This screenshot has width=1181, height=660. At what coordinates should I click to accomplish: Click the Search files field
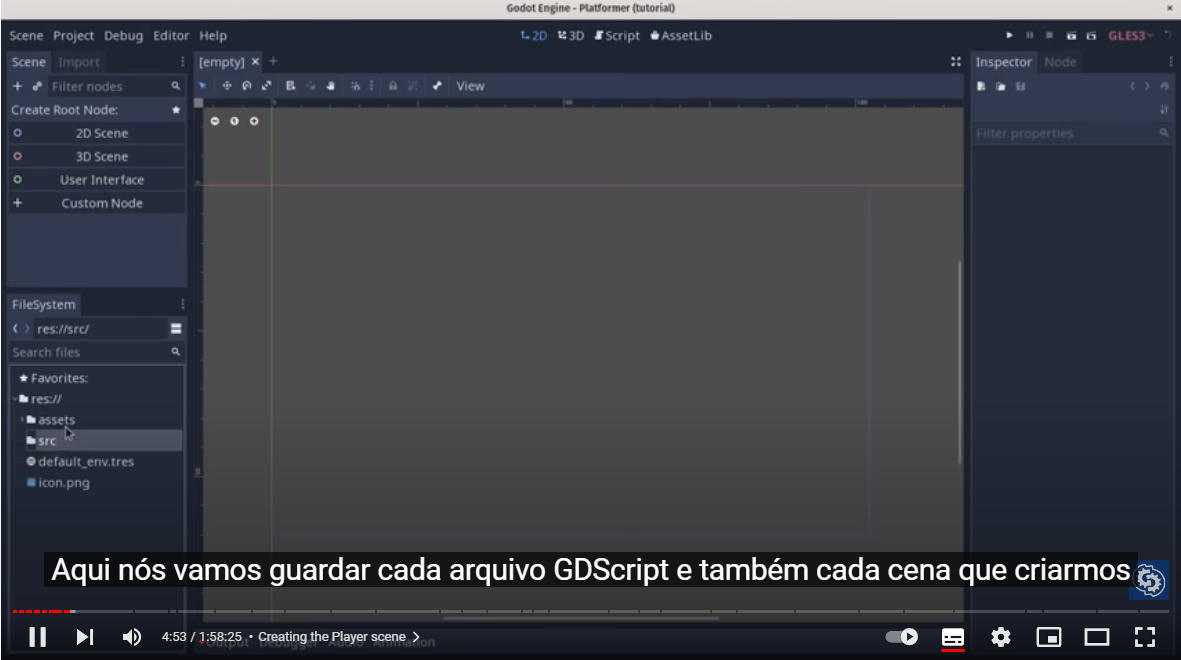click(96, 352)
